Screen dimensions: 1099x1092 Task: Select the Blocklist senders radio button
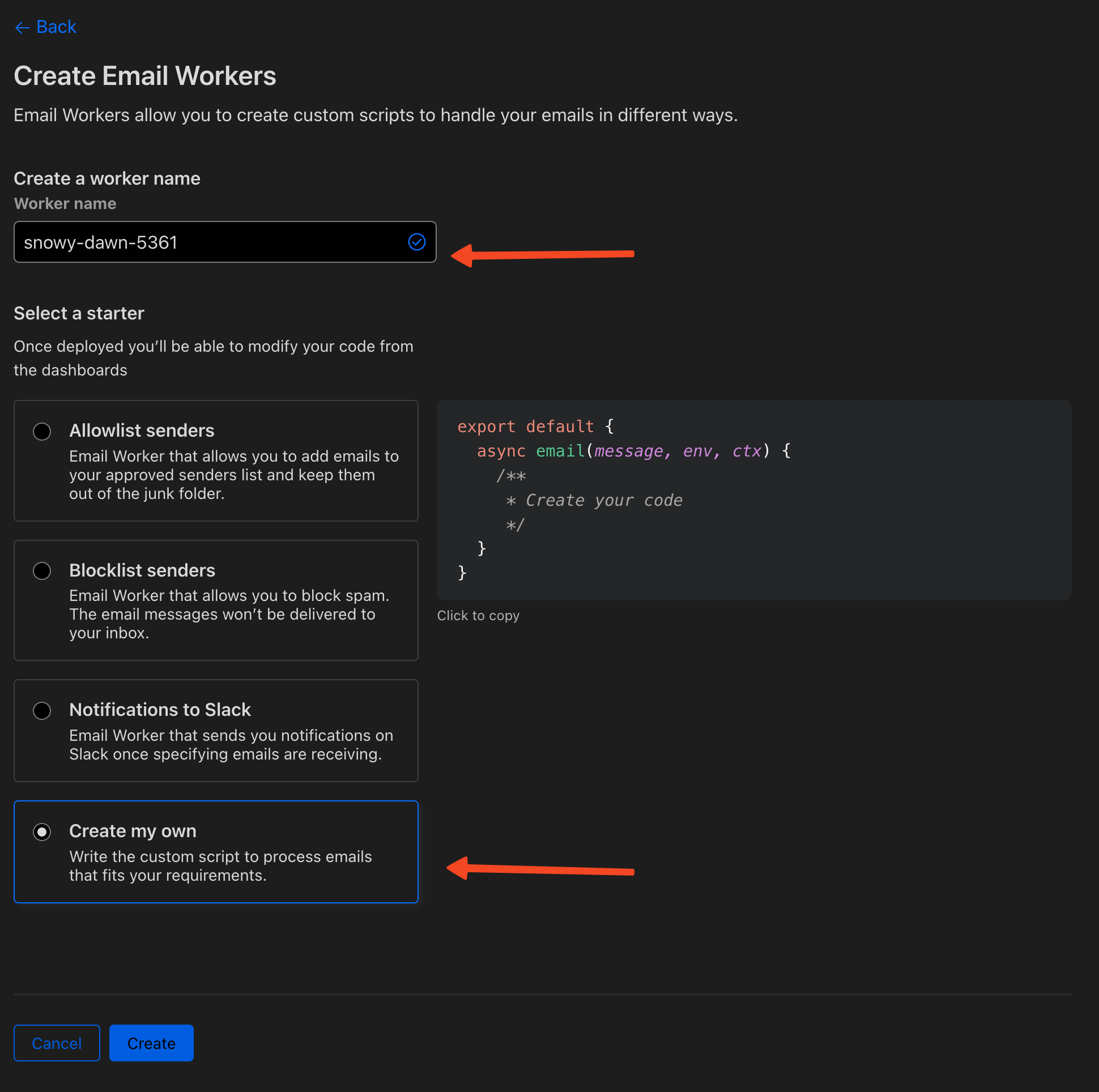(42, 571)
